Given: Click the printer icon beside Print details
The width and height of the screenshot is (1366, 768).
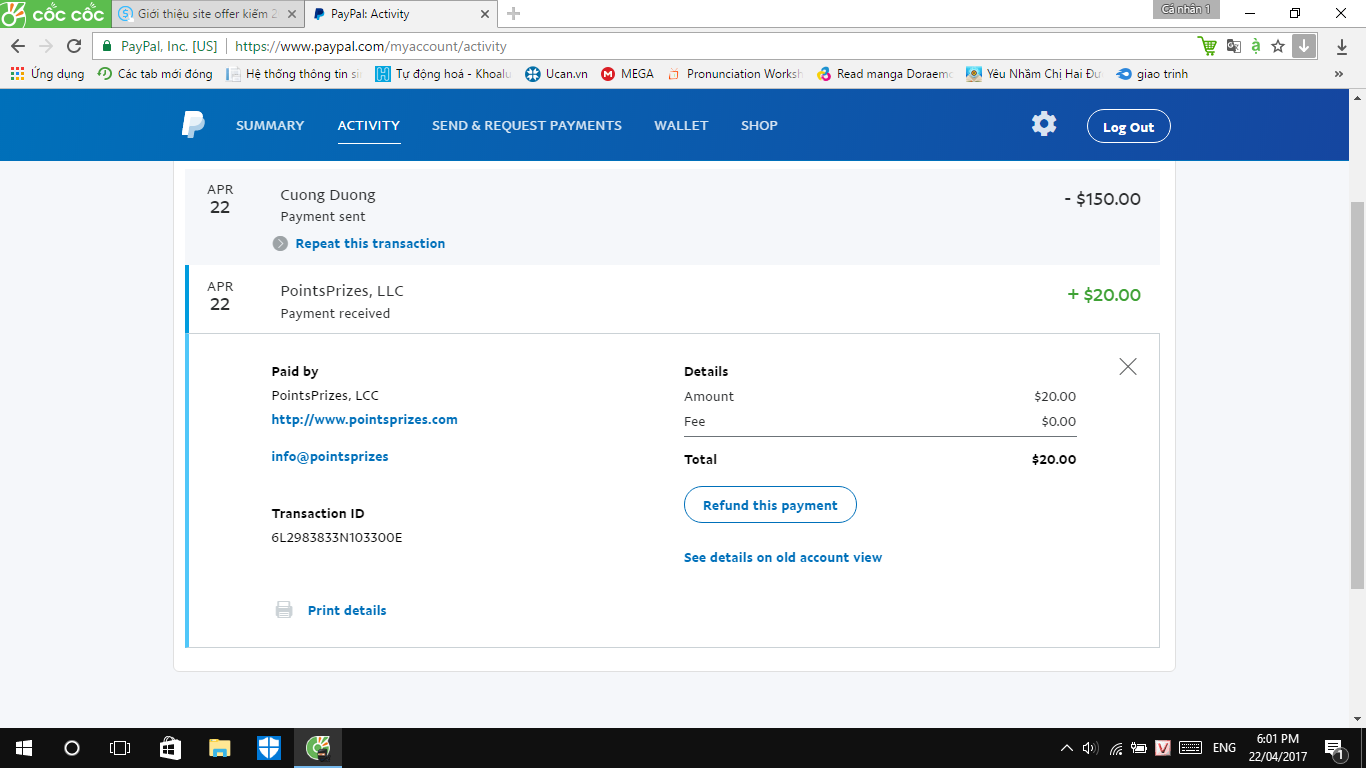Looking at the screenshot, I should (x=284, y=610).
